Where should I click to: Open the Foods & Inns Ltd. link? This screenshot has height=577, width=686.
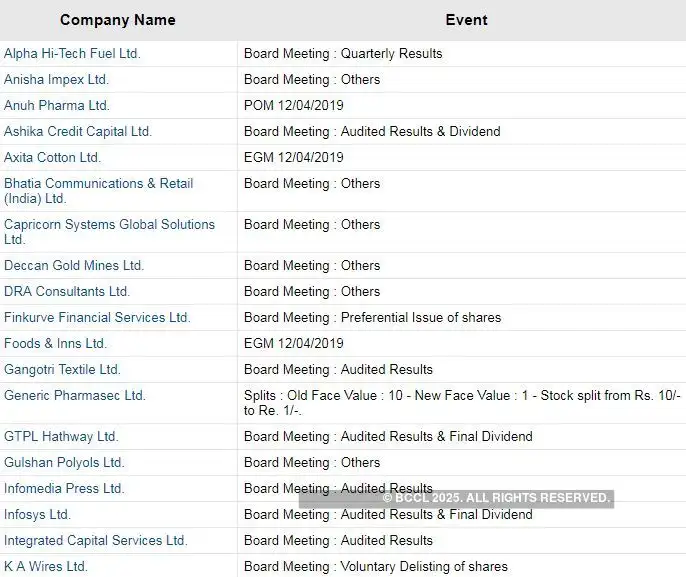(x=55, y=343)
